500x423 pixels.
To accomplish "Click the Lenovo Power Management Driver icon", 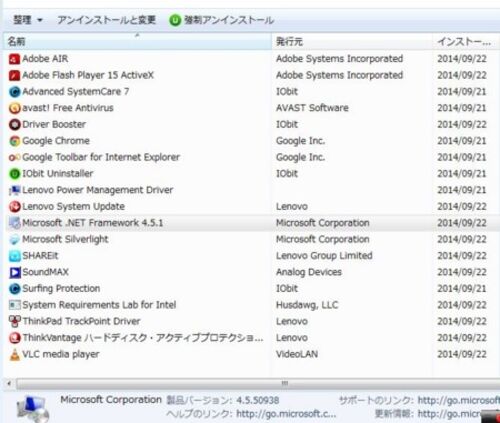I will (x=14, y=190).
